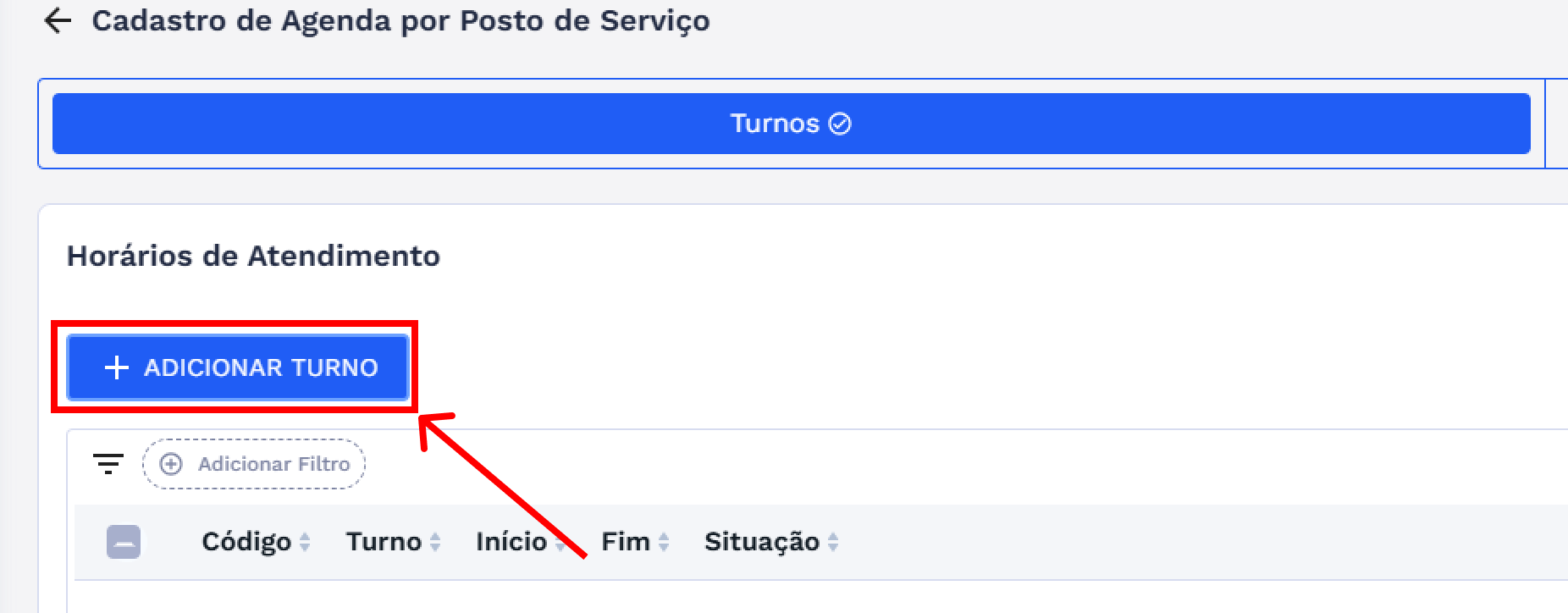The image size is (1568, 613).
Task: Sort table by the Início column header
Action: (x=511, y=542)
